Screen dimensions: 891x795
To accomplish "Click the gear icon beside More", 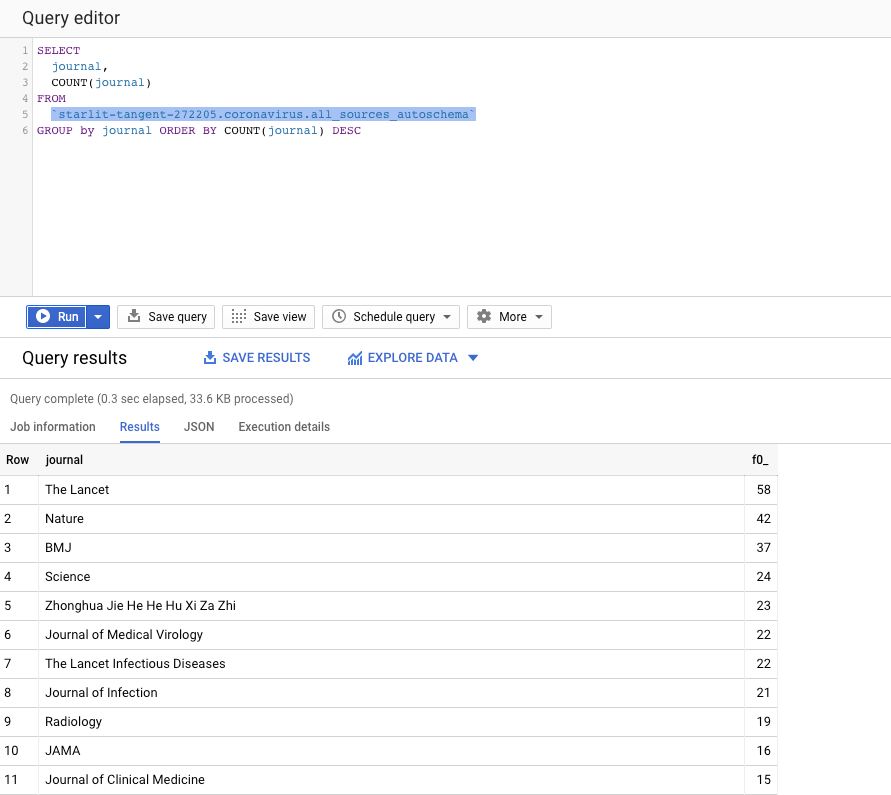I will [x=484, y=316].
